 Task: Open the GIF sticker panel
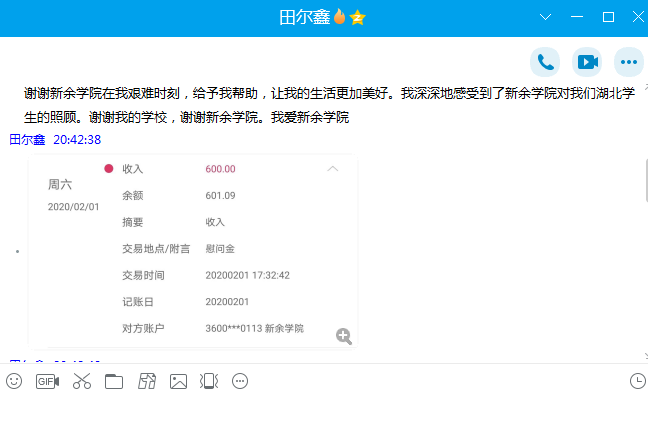[x=48, y=381]
